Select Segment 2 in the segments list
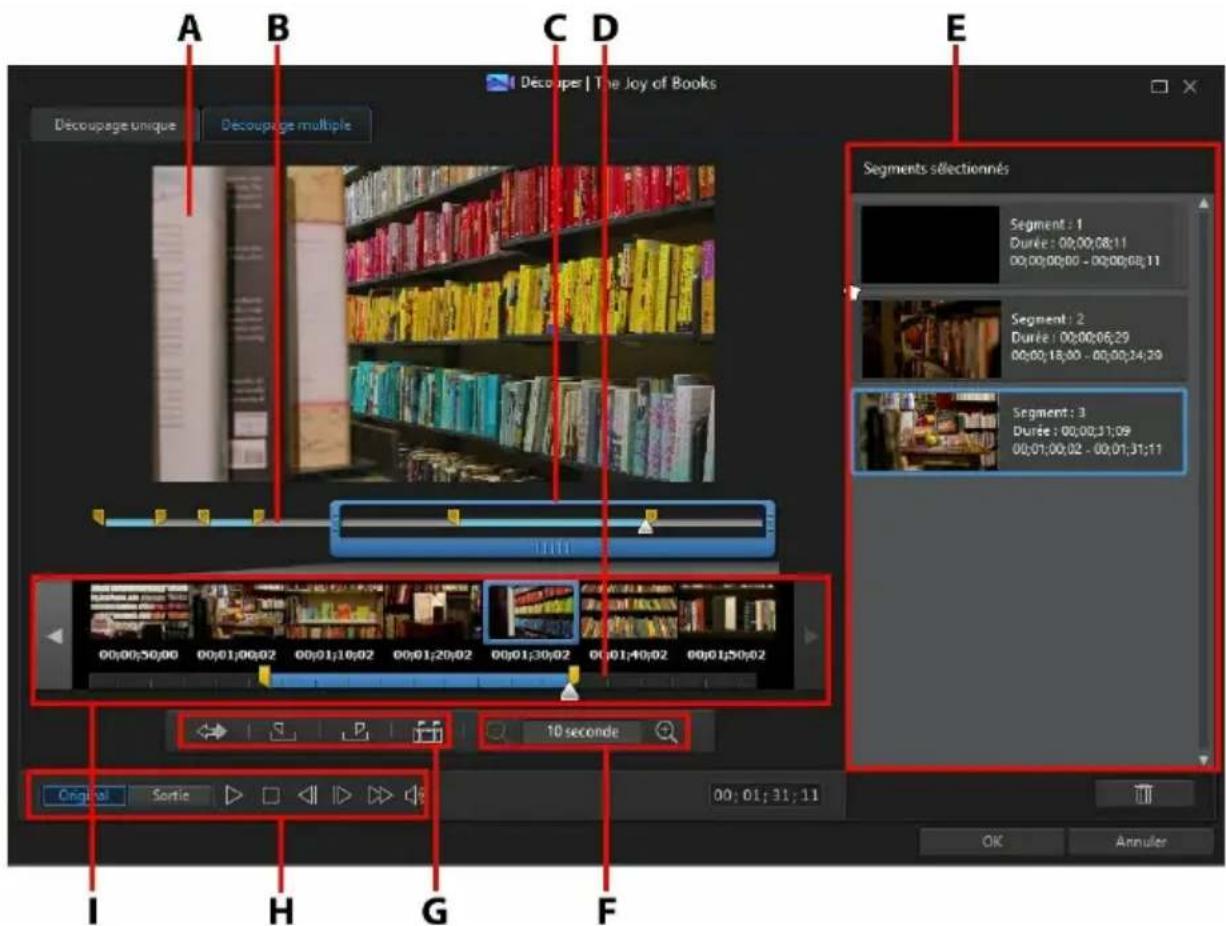1226x926 pixels. tap(1022, 337)
